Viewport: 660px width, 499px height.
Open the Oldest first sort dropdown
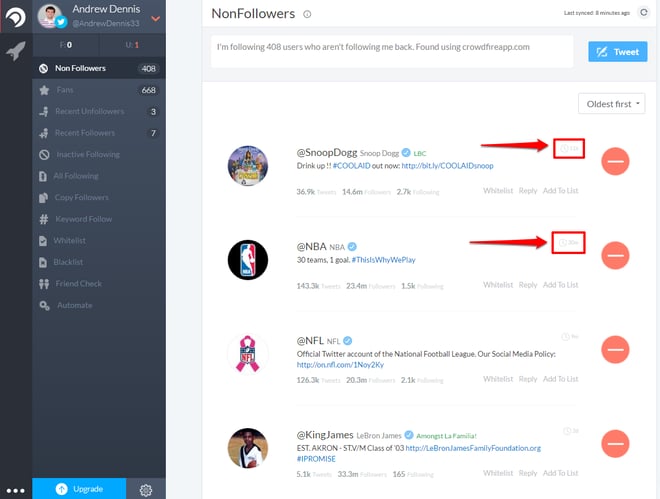point(612,104)
